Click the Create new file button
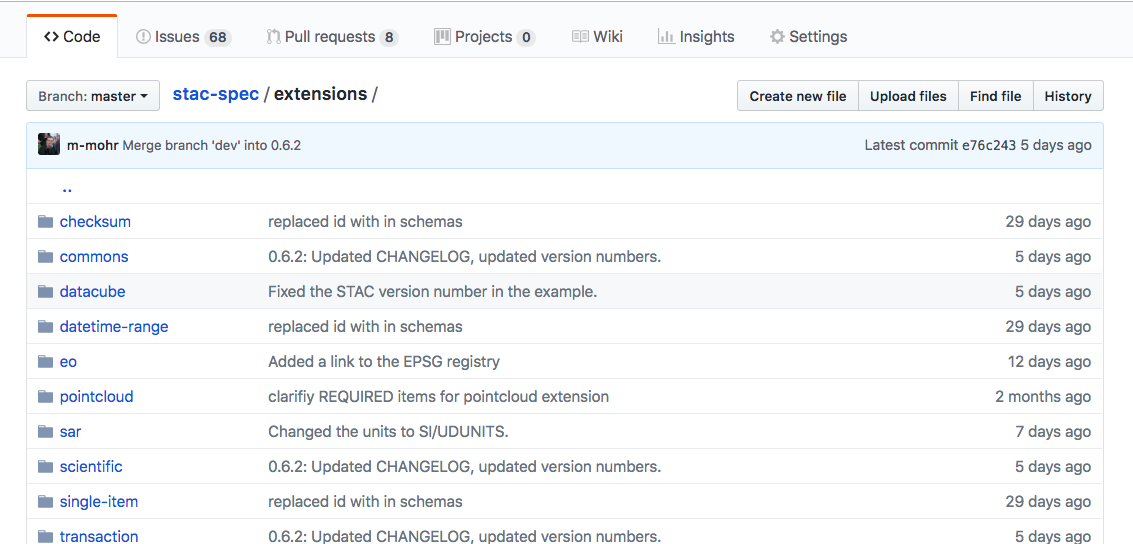Viewport: 1133px width, 544px height. coord(798,96)
